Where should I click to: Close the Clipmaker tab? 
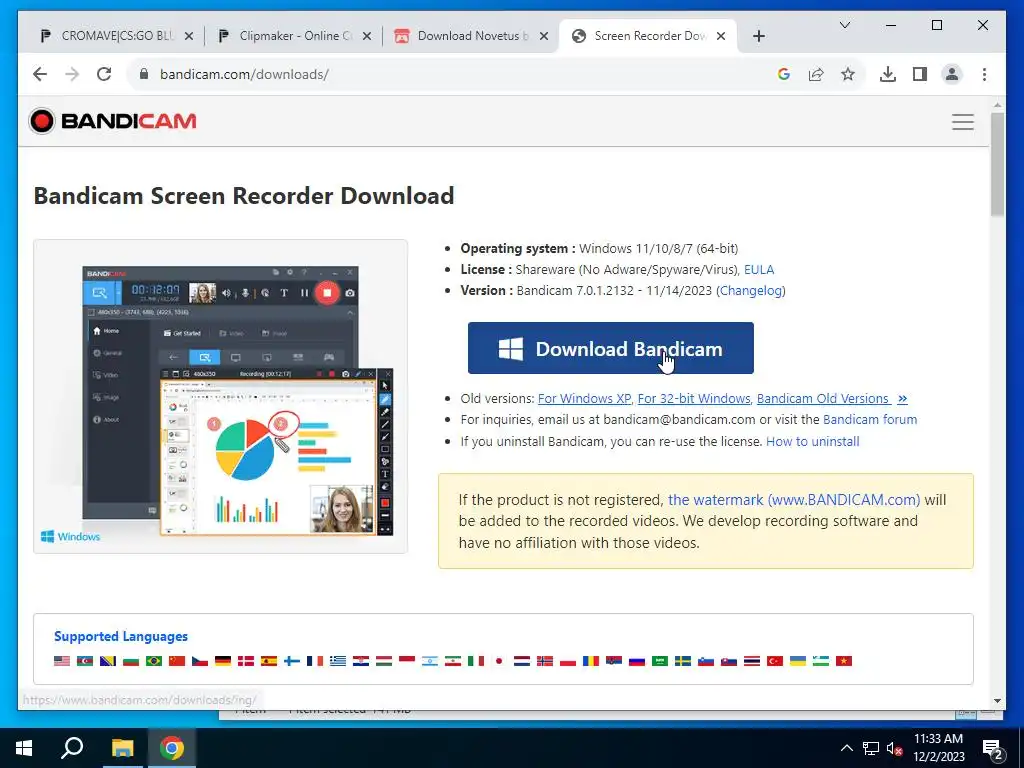tap(367, 37)
